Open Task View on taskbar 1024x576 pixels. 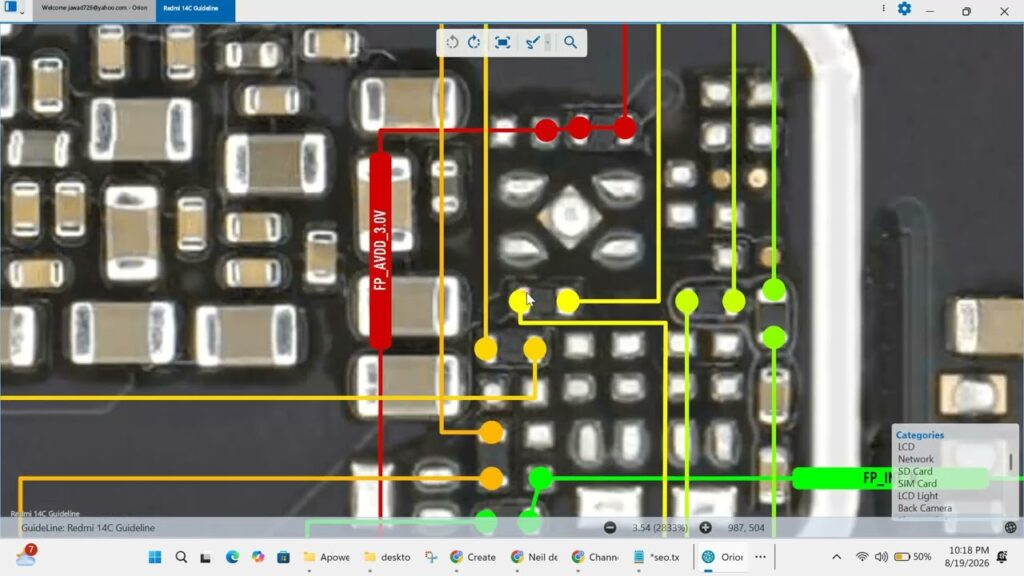pos(206,557)
